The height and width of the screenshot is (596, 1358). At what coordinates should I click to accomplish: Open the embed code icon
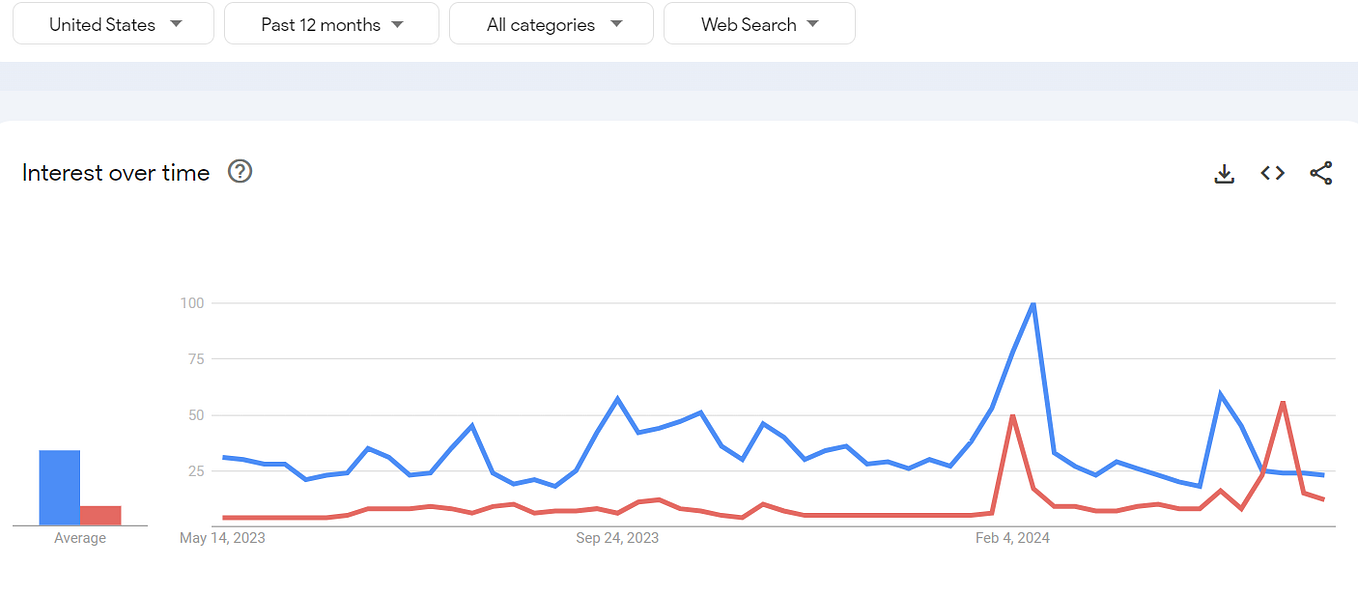point(1272,173)
